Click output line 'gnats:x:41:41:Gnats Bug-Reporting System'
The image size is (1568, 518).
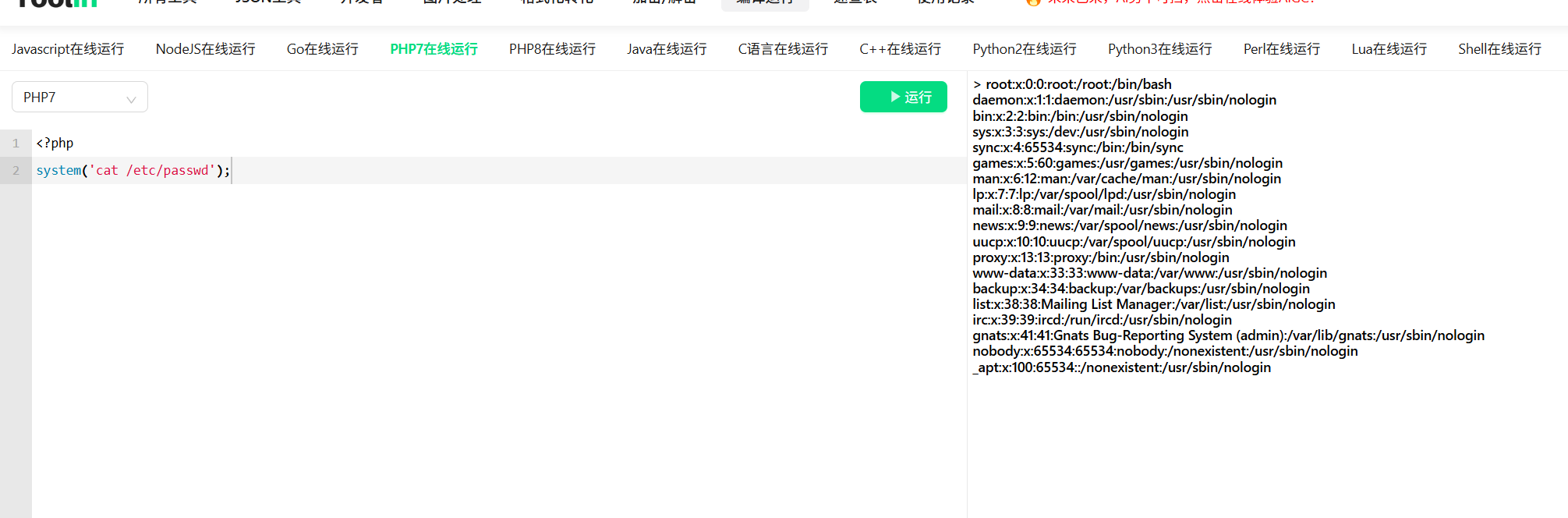click(x=1228, y=335)
